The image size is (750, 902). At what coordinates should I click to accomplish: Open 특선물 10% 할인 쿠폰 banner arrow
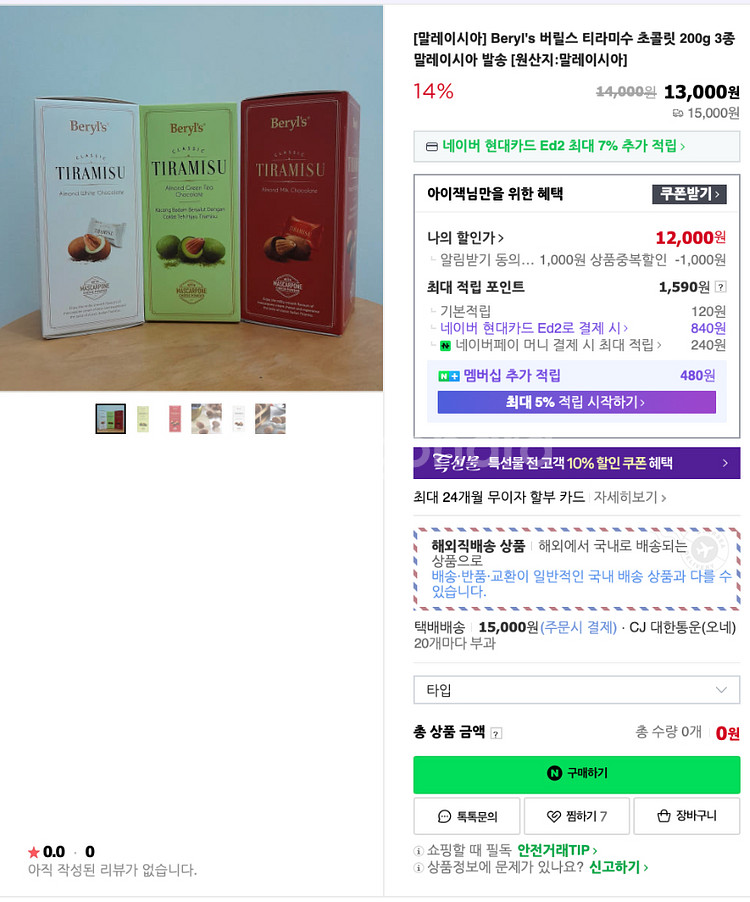point(725,463)
